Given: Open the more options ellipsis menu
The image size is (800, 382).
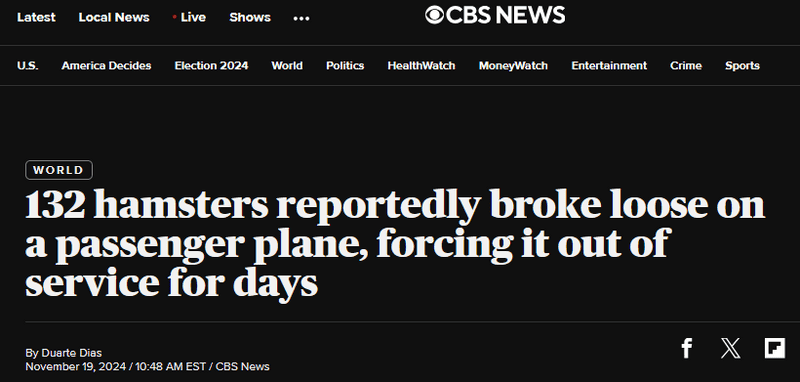Looking at the screenshot, I should 302,18.
